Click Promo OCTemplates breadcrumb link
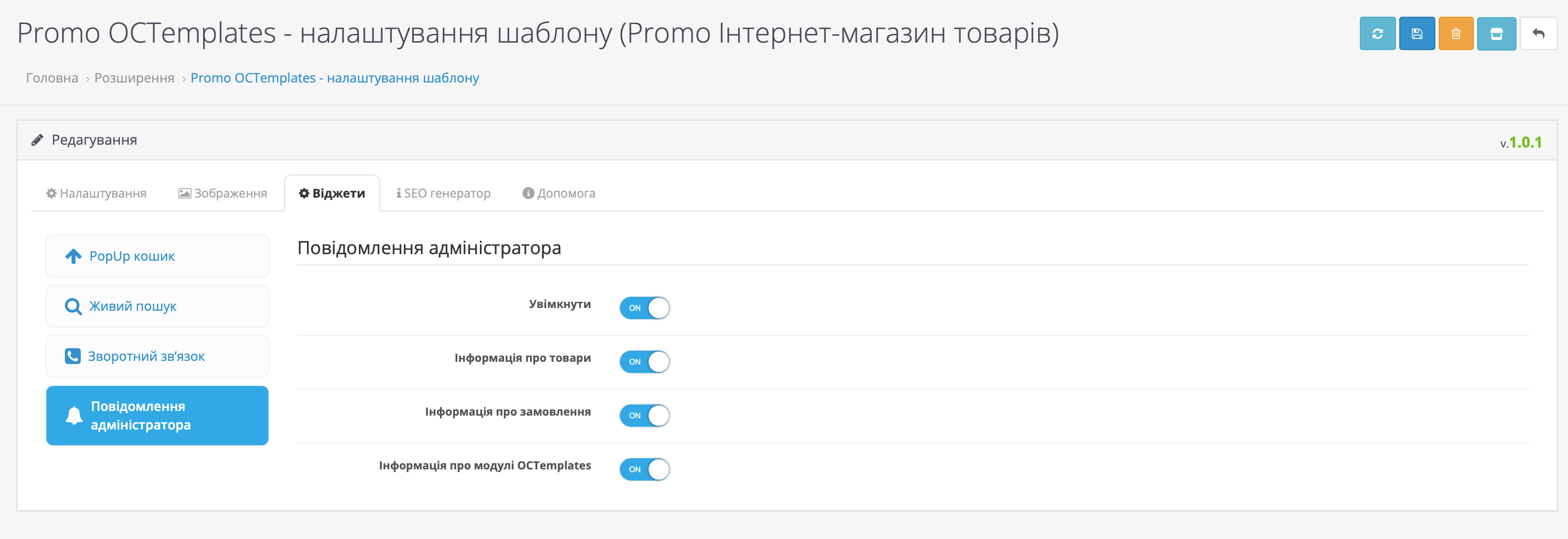This screenshot has width=1568, height=539. [x=334, y=78]
